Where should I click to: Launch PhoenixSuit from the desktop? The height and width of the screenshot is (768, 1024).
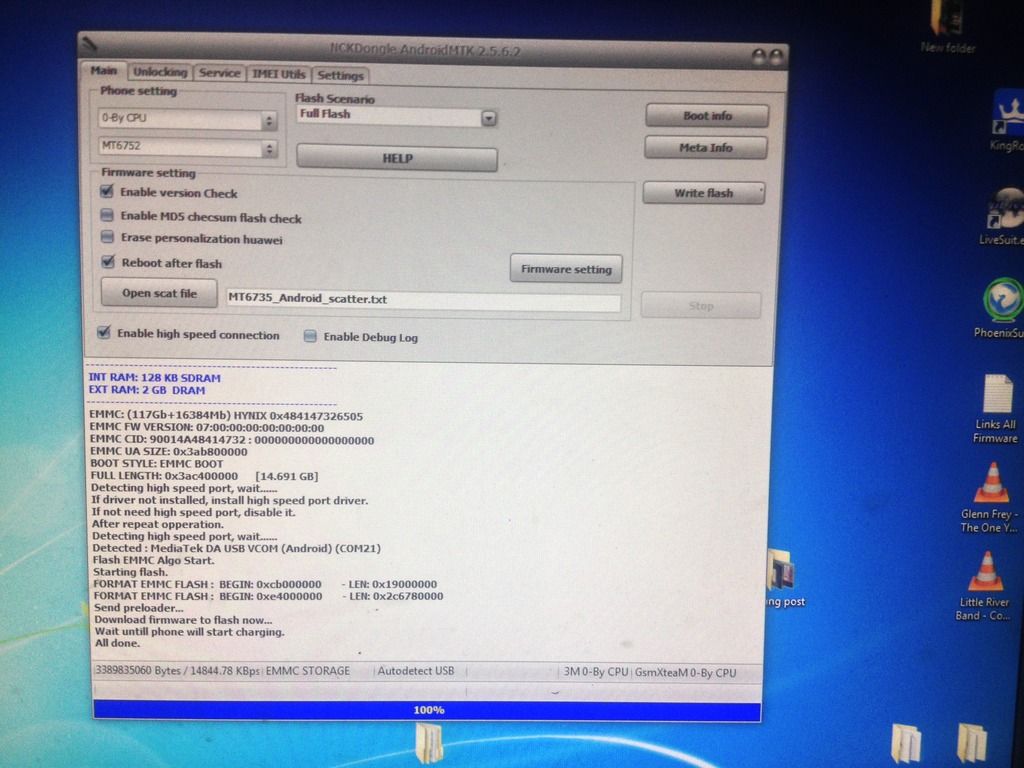tap(1002, 300)
